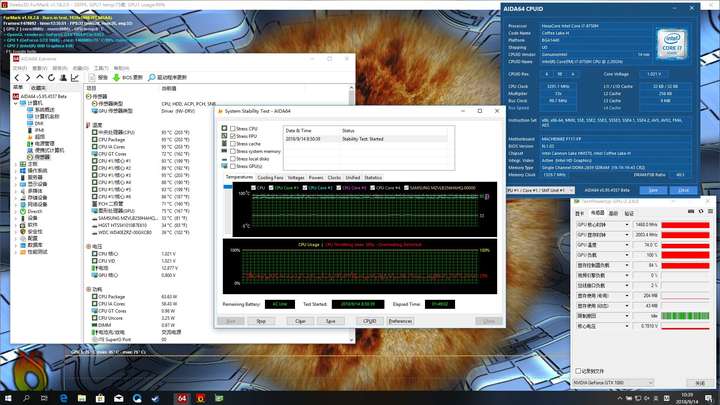
Task: Open the Windows Start menu
Action: pos(8,398)
